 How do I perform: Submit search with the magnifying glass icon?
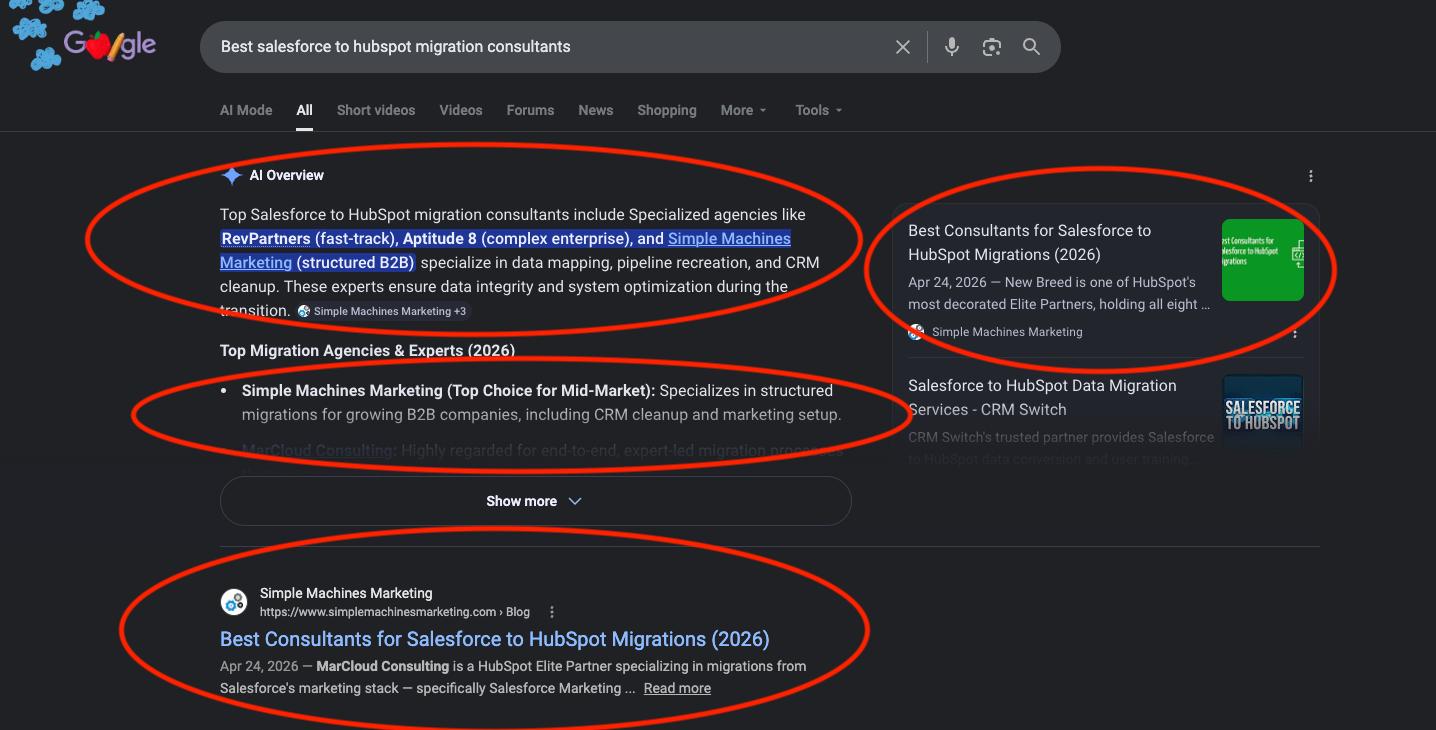[x=1031, y=47]
